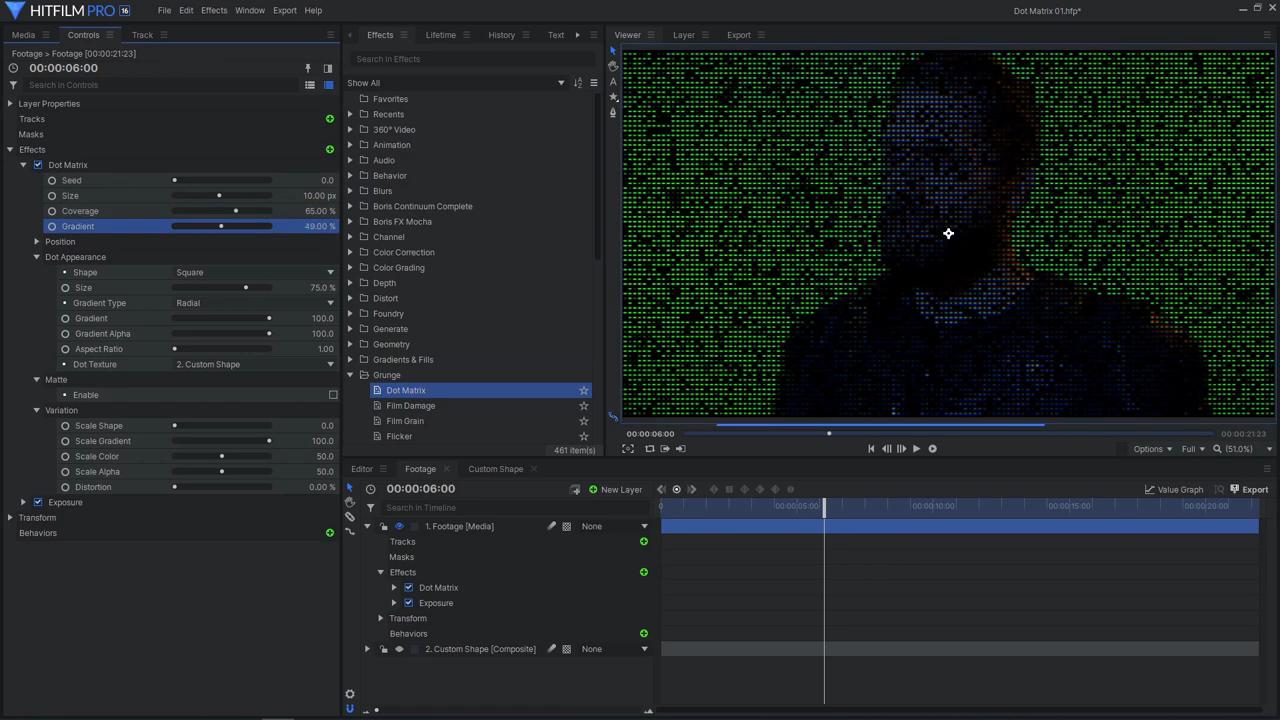Uncheck Exposure in timeline effects

(408, 603)
